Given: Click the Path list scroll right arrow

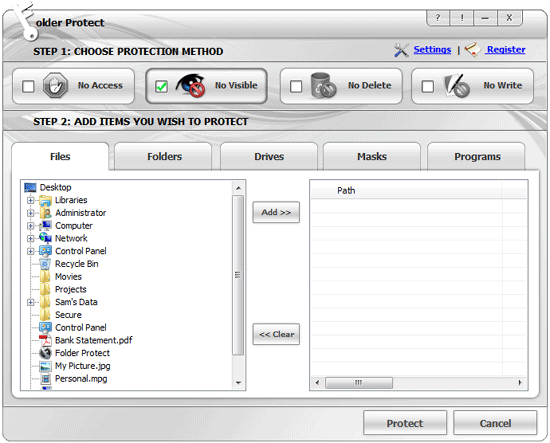Looking at the screenshot, I should pos(520,383).
